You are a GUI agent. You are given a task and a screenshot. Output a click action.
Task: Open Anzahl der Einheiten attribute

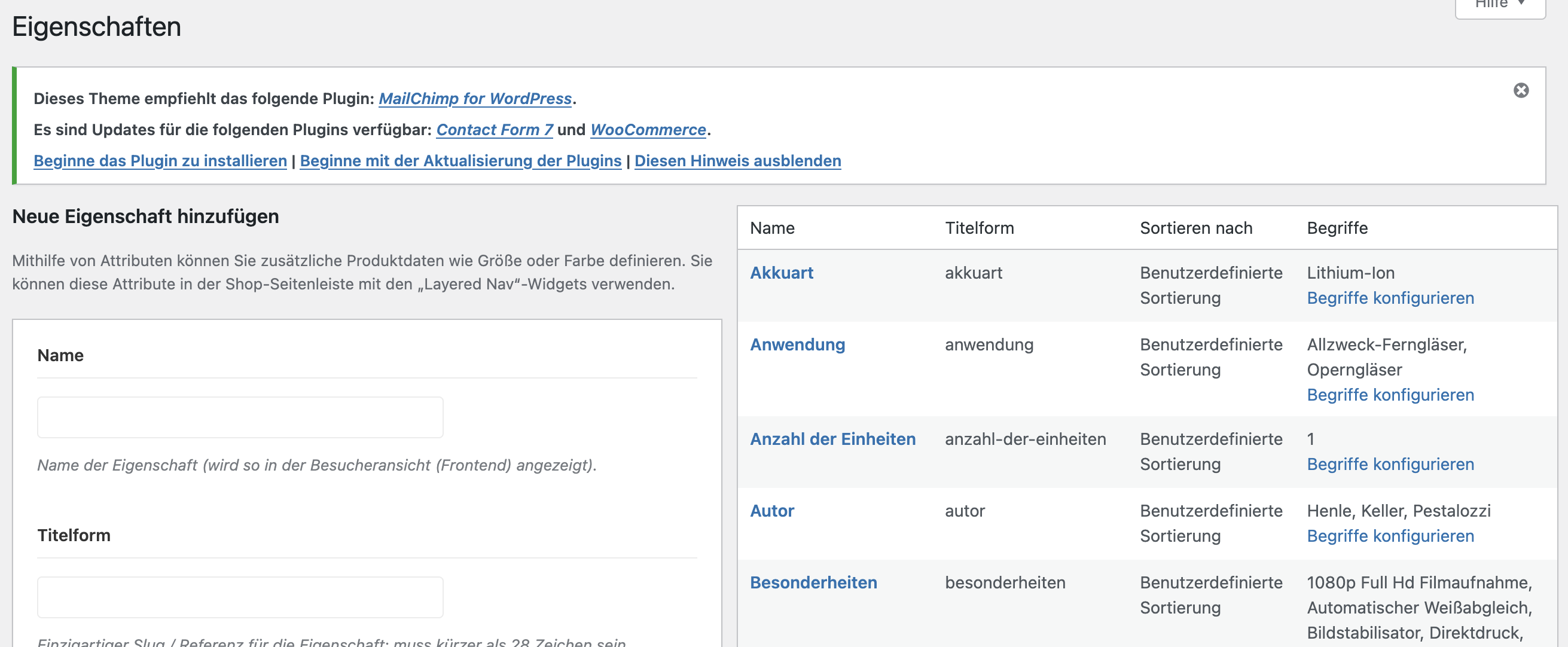pos(832,439)
